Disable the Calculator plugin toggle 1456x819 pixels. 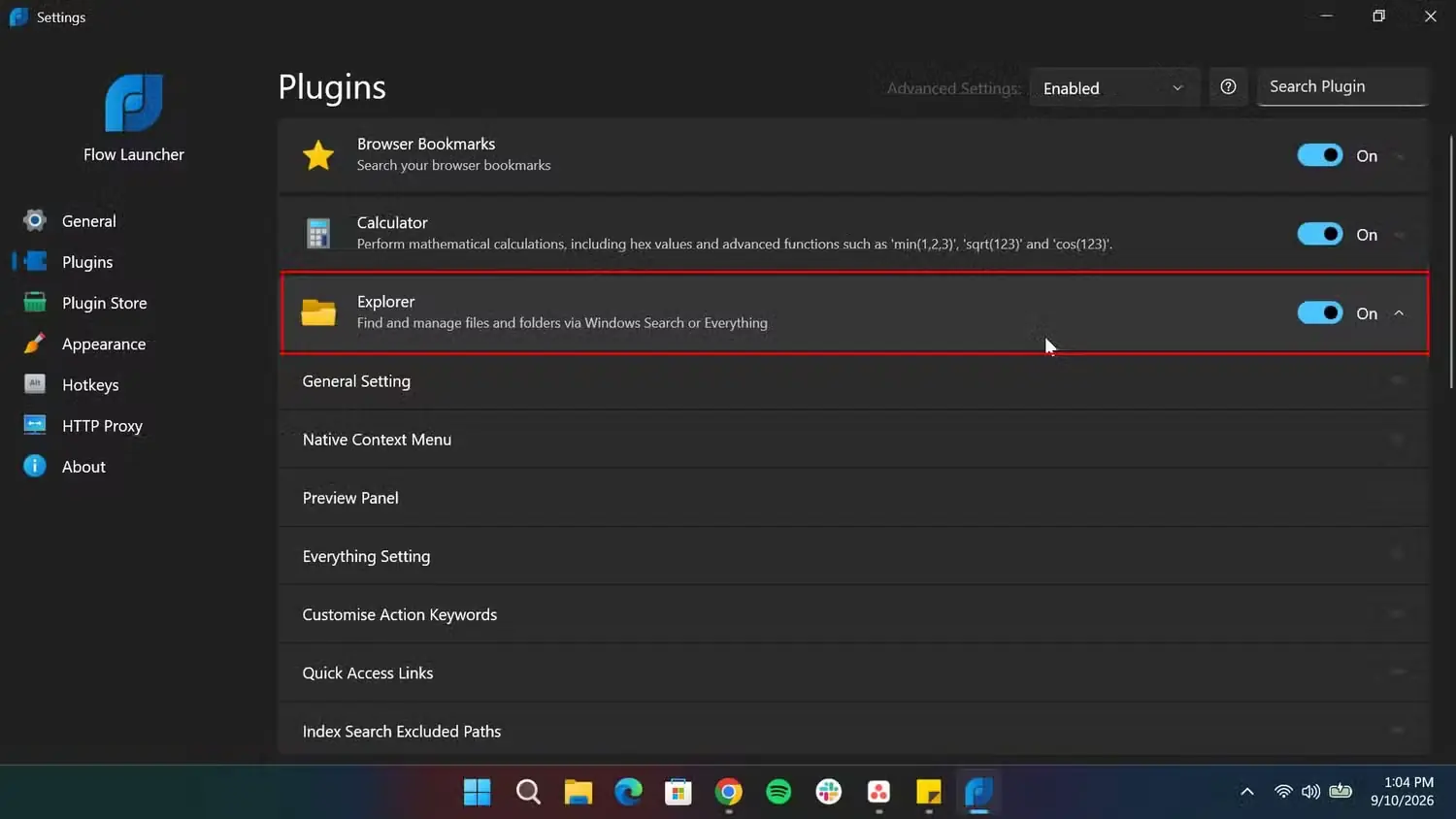tap(1320, 234)
